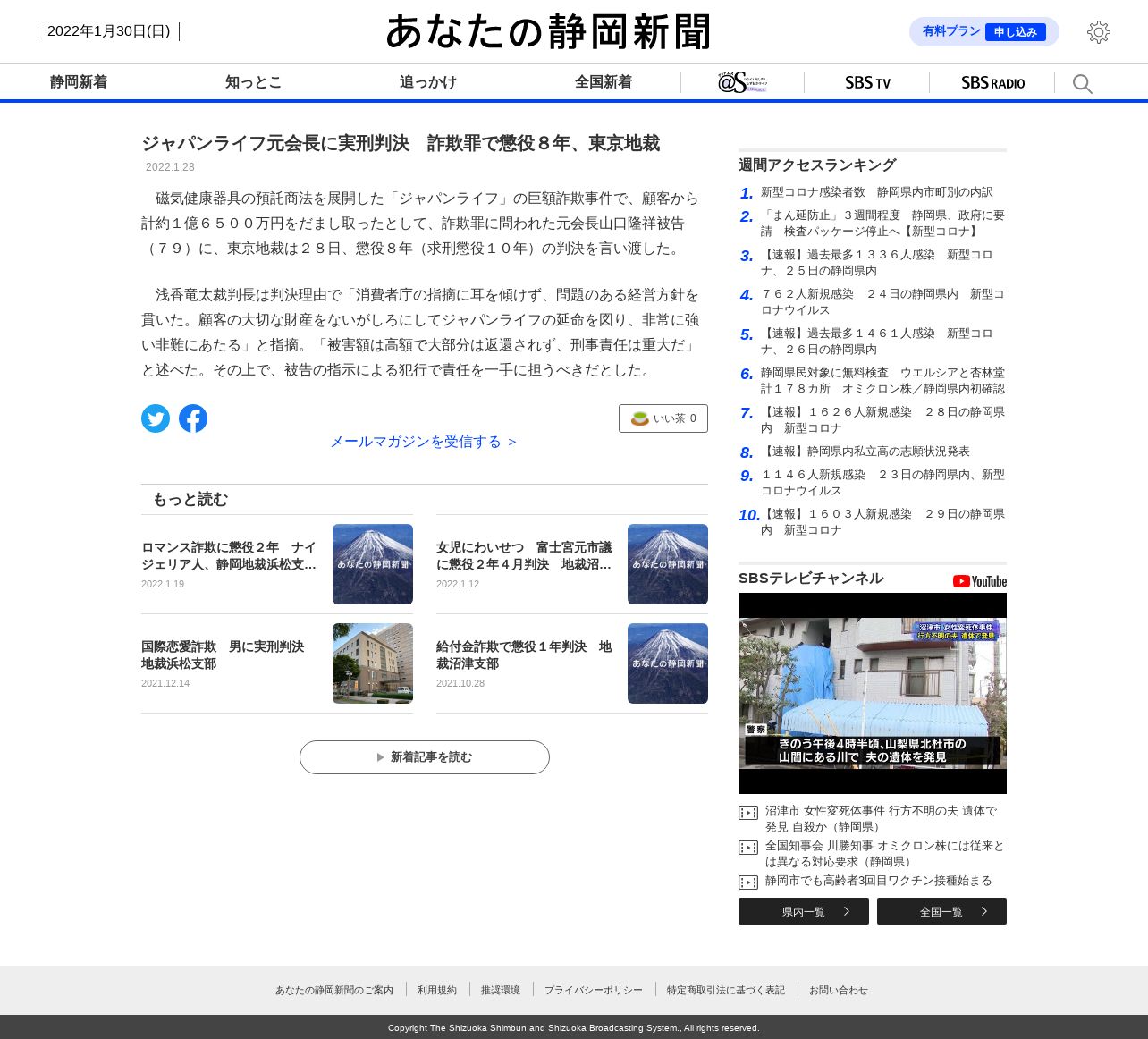This screenshot has height=1039, width=1148.
Task: Open ranking 3 過去最多１３３６人感染
Action: click(877, 263)
